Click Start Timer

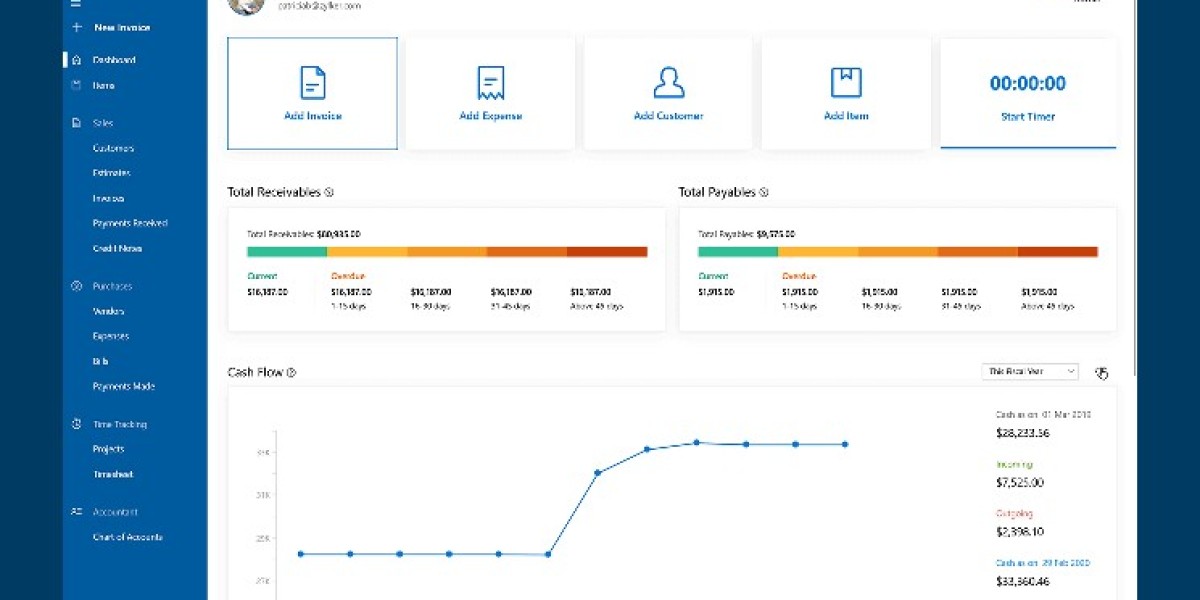1028,116
